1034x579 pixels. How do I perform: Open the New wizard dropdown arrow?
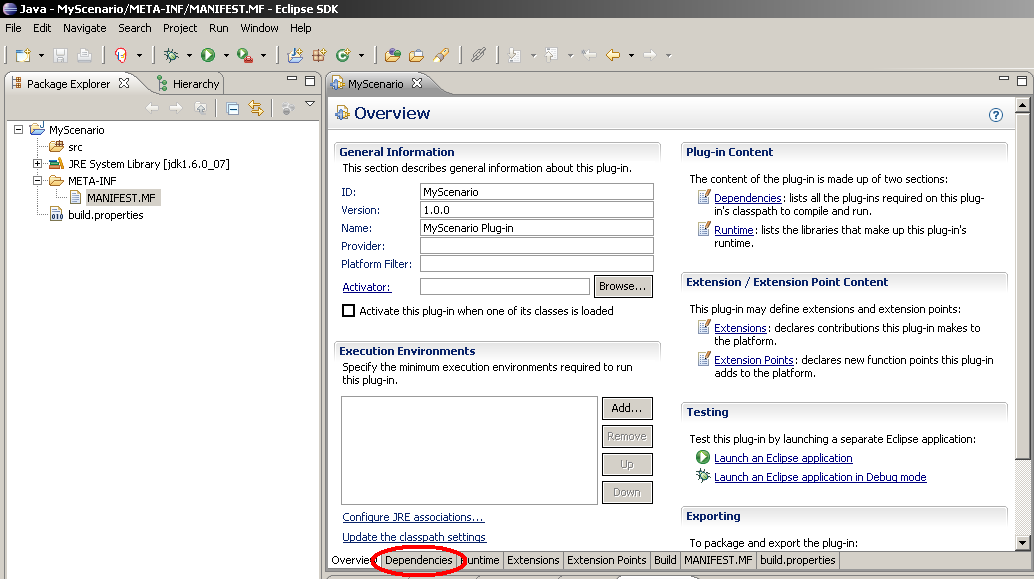pyautogui.click(x=41, y=56)
